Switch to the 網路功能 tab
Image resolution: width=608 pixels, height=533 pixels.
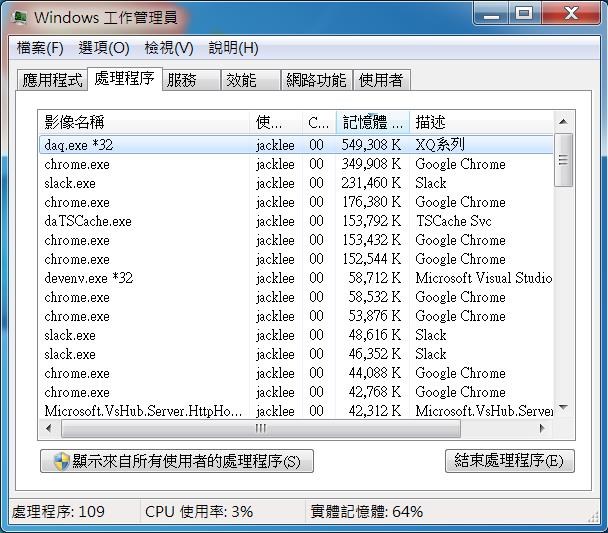tap(315, 80)
